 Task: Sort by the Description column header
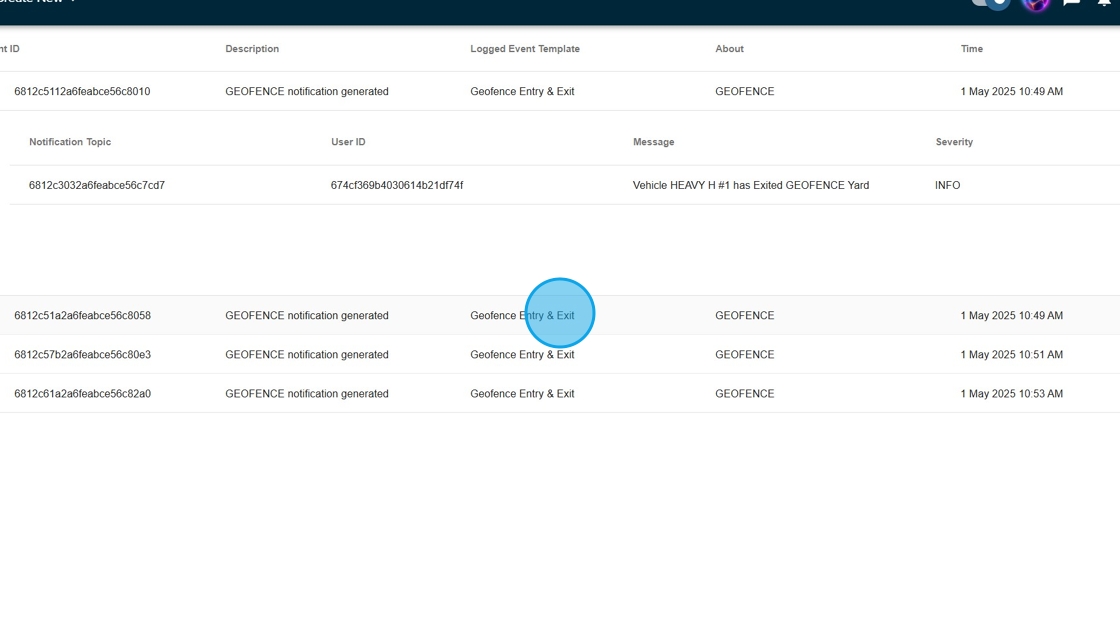coord(252,49)
